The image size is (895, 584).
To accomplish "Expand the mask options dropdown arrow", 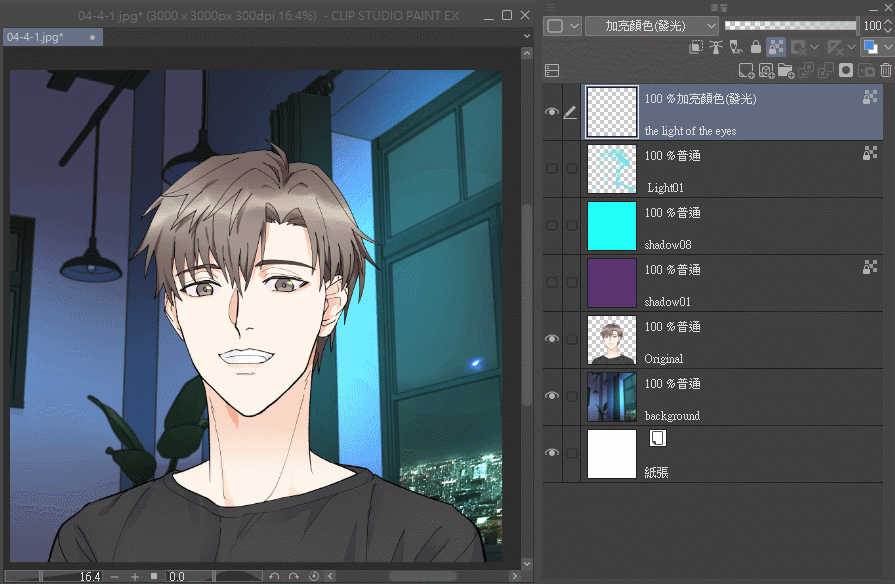I will click(815, 47).
